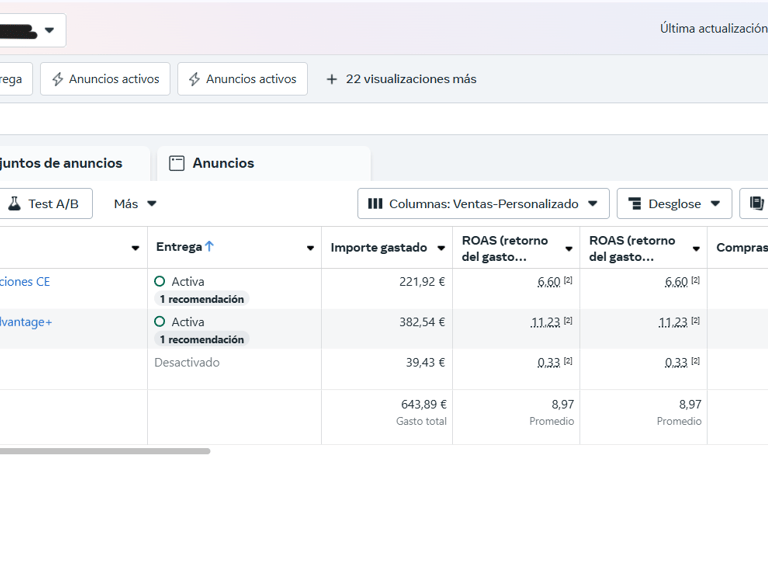The height and width of the screenshot is (584, 768).
Task: Open the Importe gastado column header arrow
Action: click(x=438, y=248)
